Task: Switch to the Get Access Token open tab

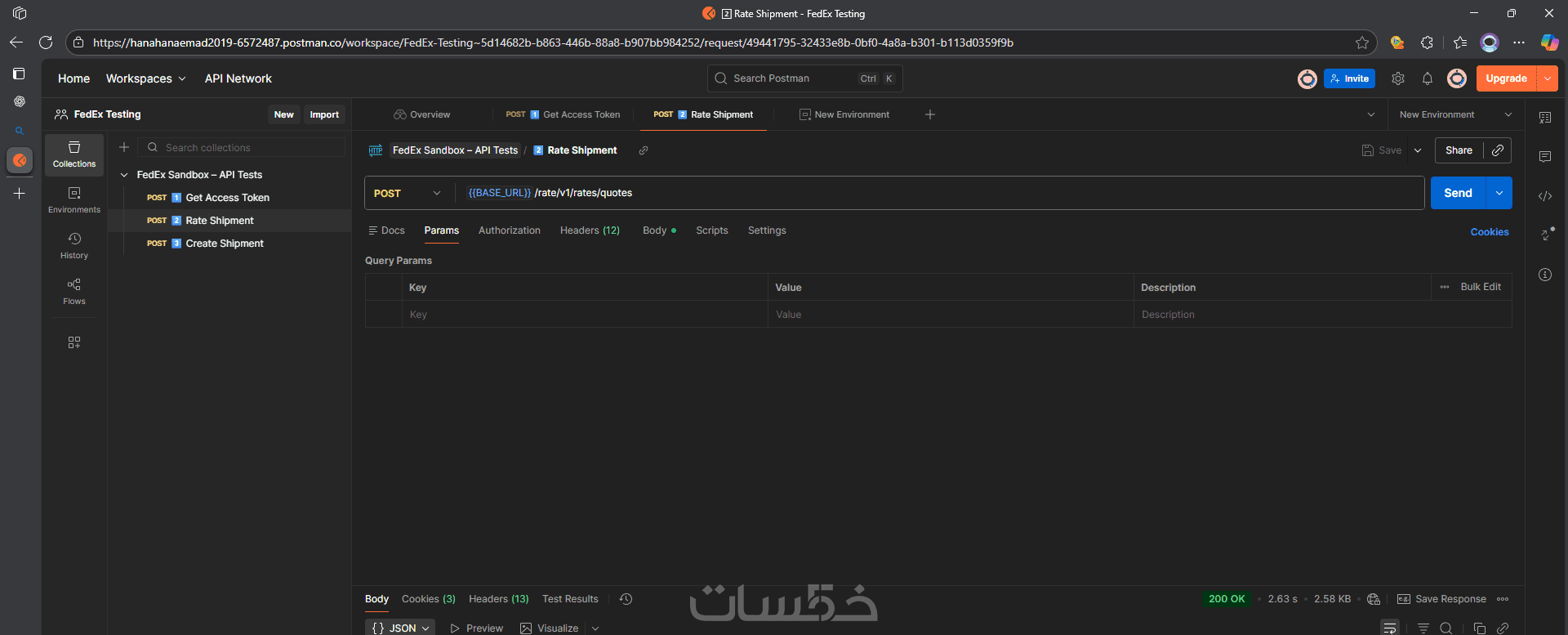Action: (563, 114)
